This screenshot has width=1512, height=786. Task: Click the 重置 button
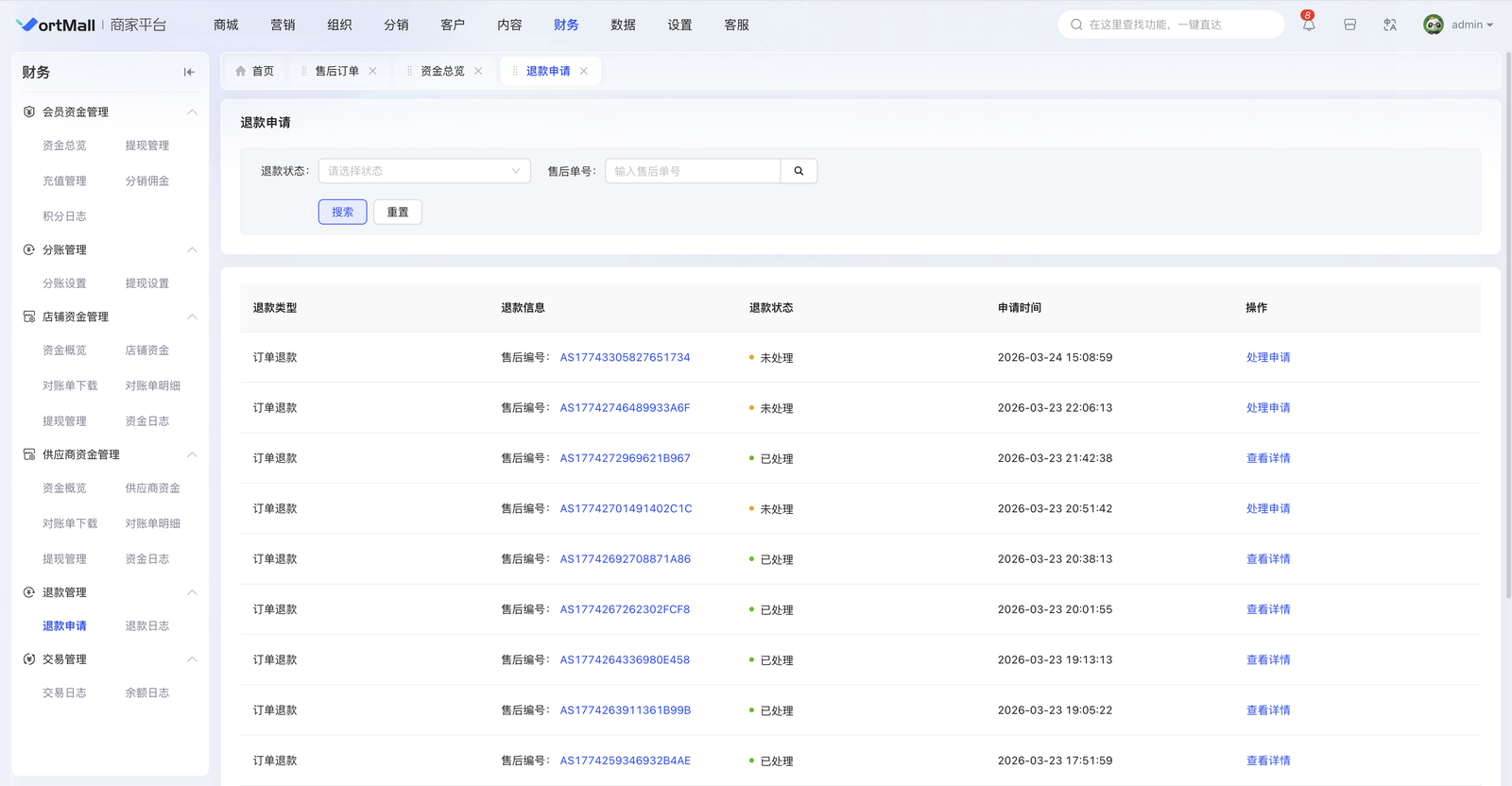click(398, 213)
